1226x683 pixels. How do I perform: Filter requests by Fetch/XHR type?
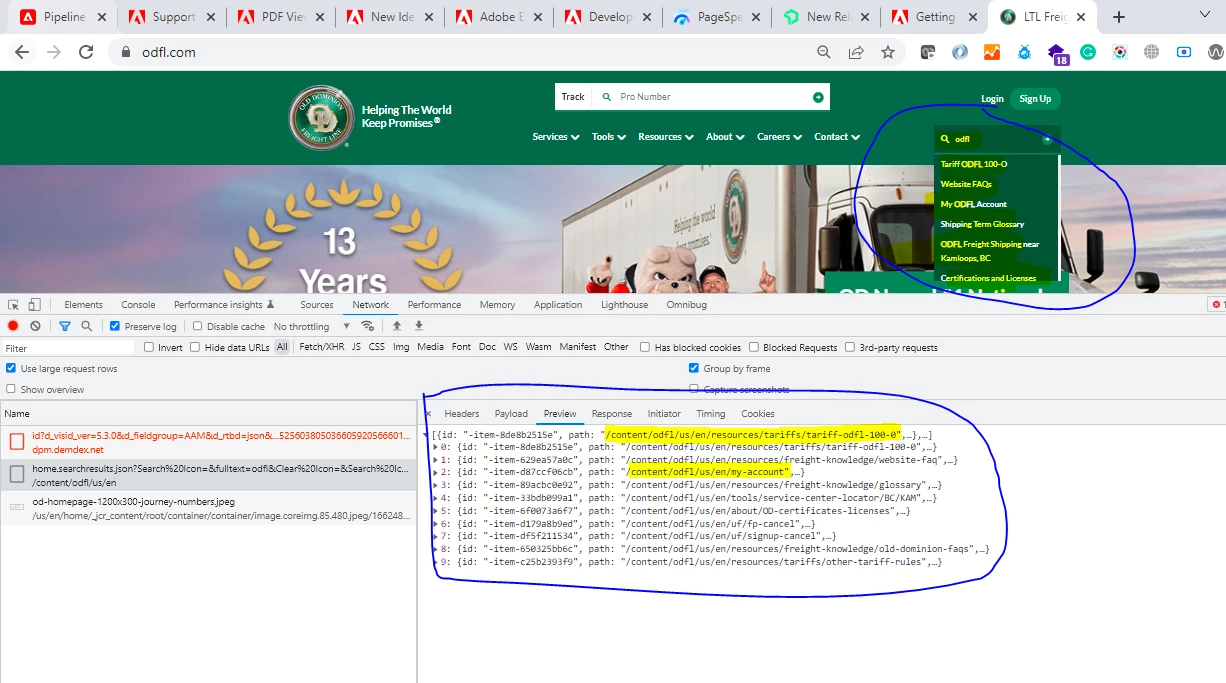pyautogui.click(x=322, y=347)
